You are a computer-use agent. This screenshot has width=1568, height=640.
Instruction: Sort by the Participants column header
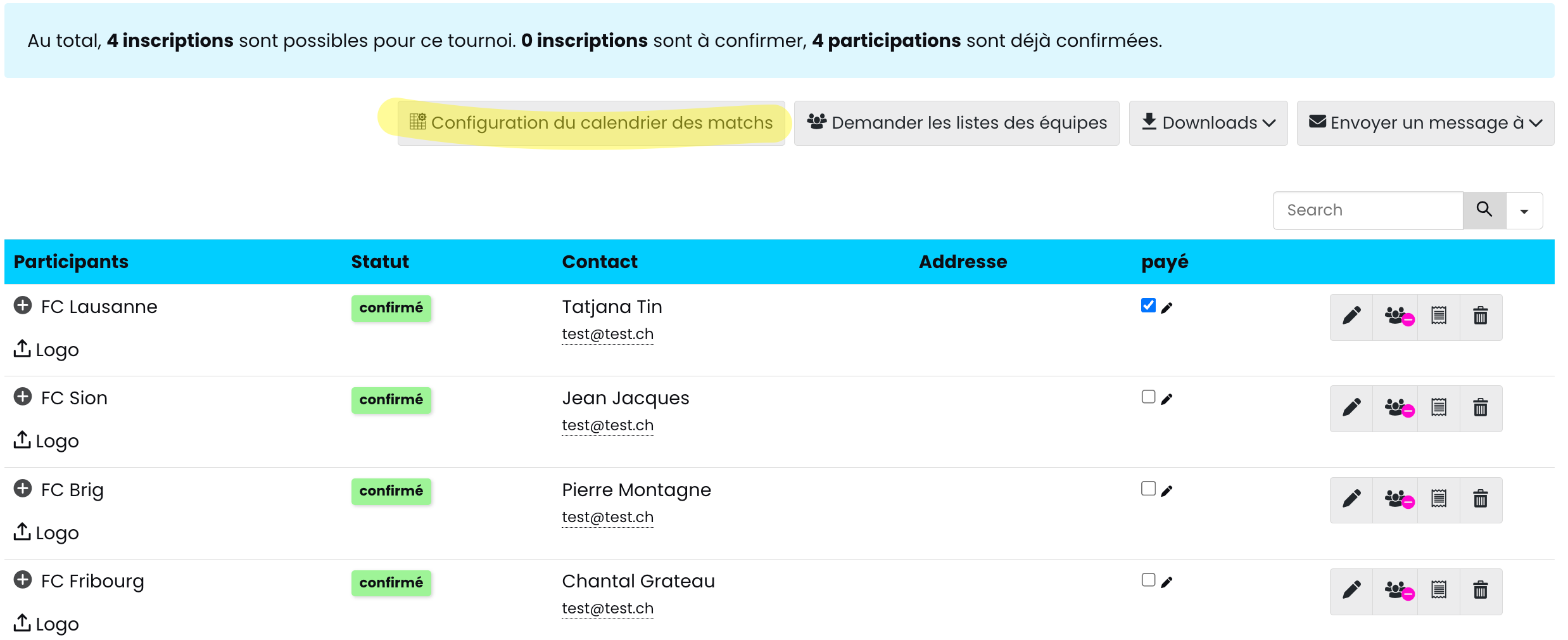pos(71,262)
